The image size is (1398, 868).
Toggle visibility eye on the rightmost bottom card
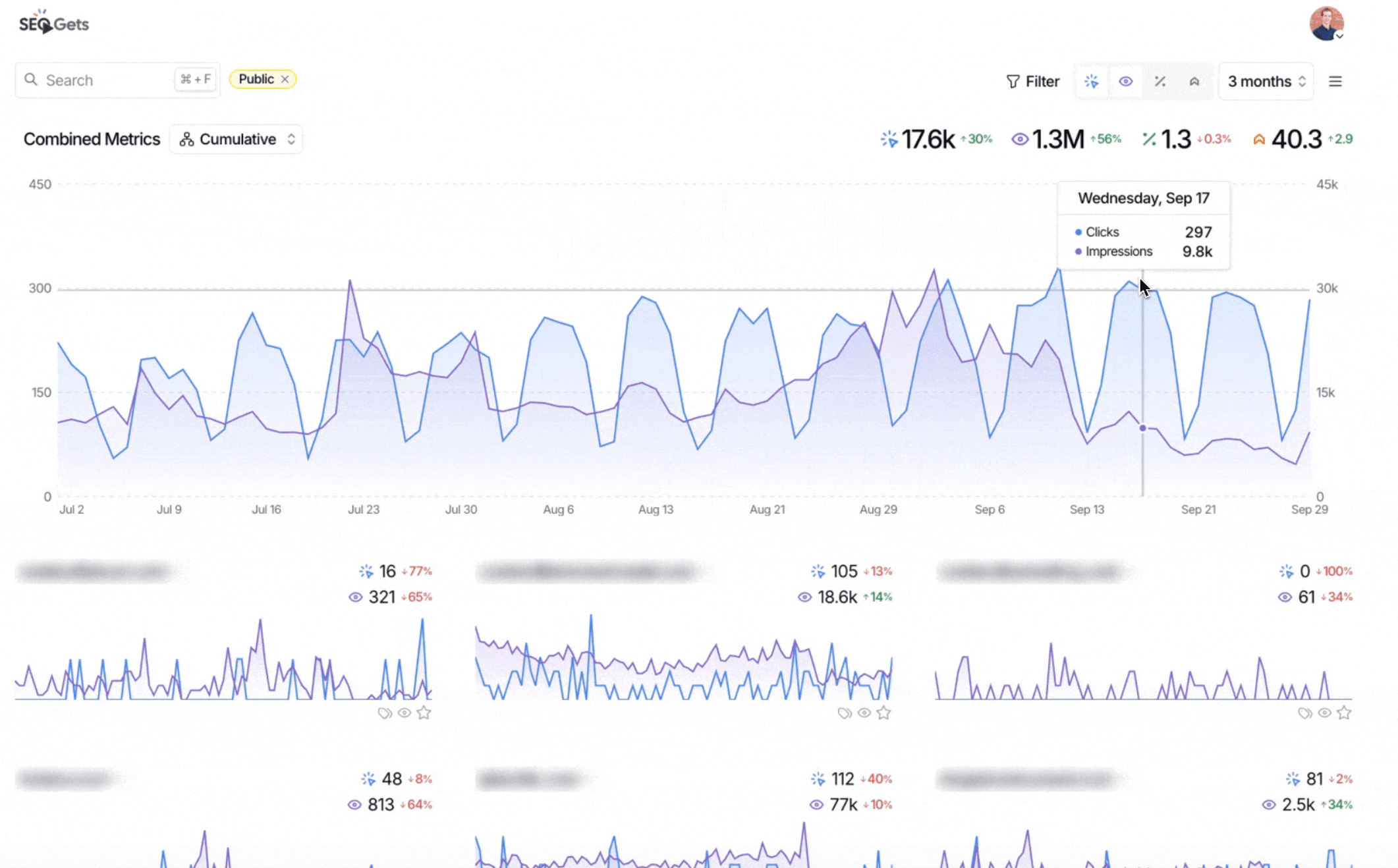coord(1325,713)
